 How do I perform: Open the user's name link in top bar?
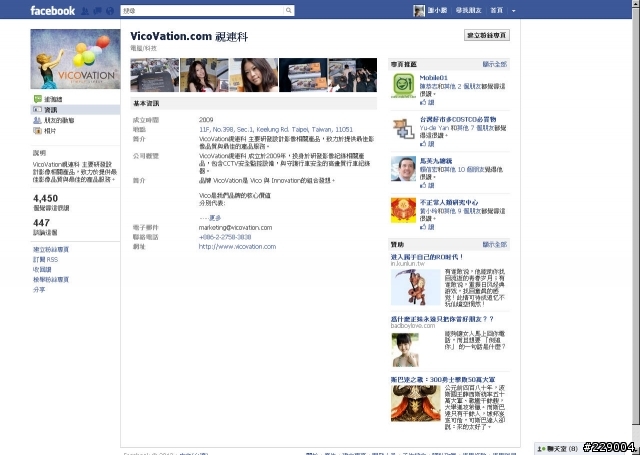click(x=437, y=11)
